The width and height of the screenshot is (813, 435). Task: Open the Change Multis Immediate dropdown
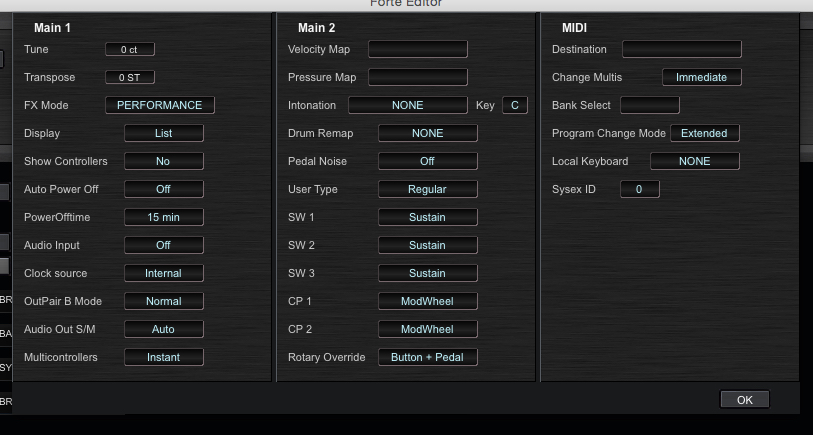(702, 77)
